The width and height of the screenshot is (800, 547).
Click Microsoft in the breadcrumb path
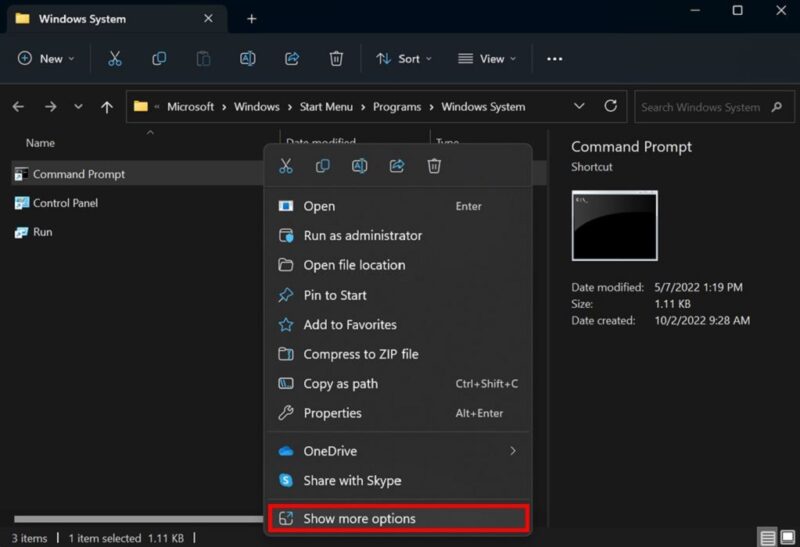coord(190,107)
